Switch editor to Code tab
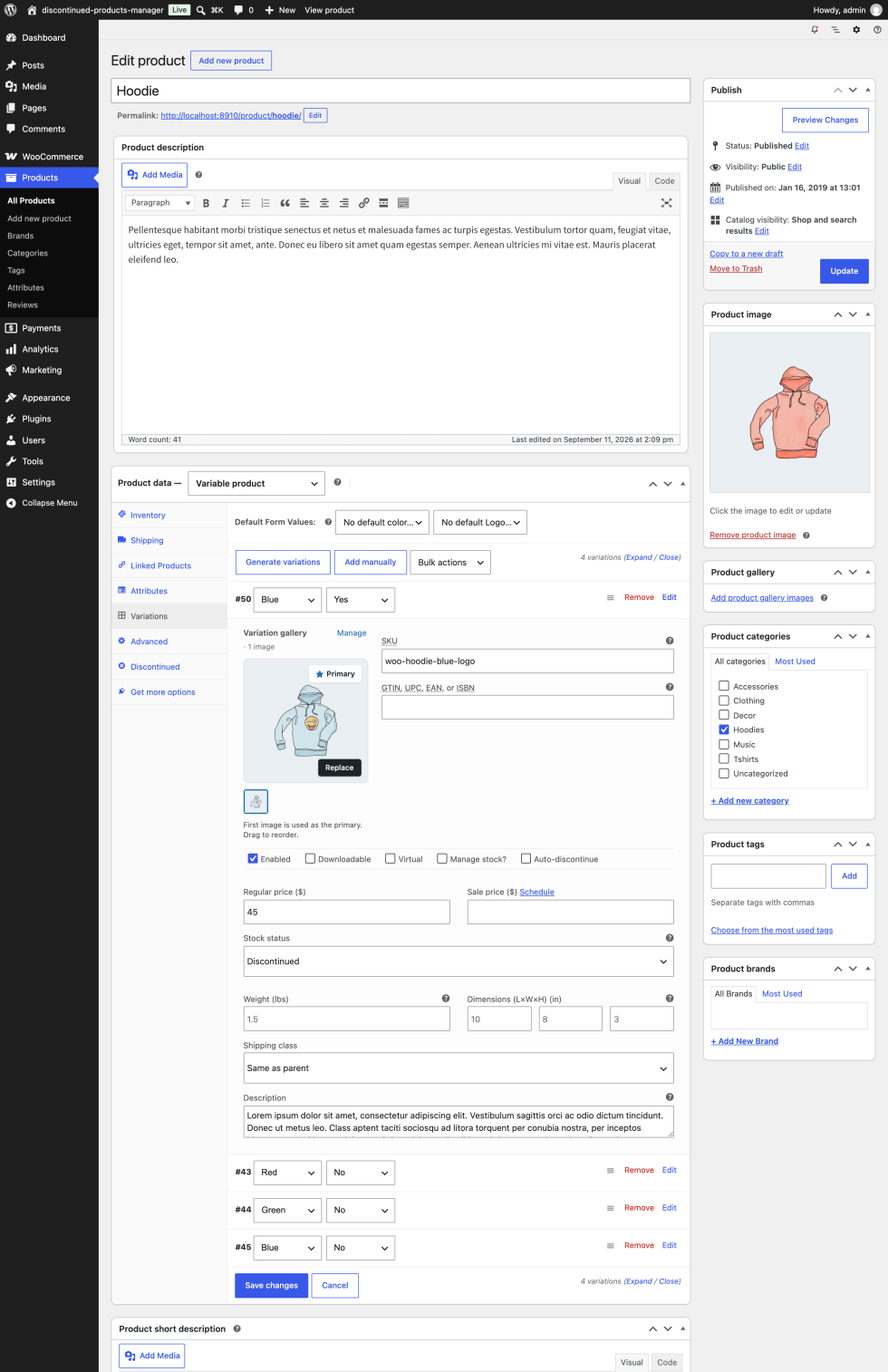 (665, 181)
